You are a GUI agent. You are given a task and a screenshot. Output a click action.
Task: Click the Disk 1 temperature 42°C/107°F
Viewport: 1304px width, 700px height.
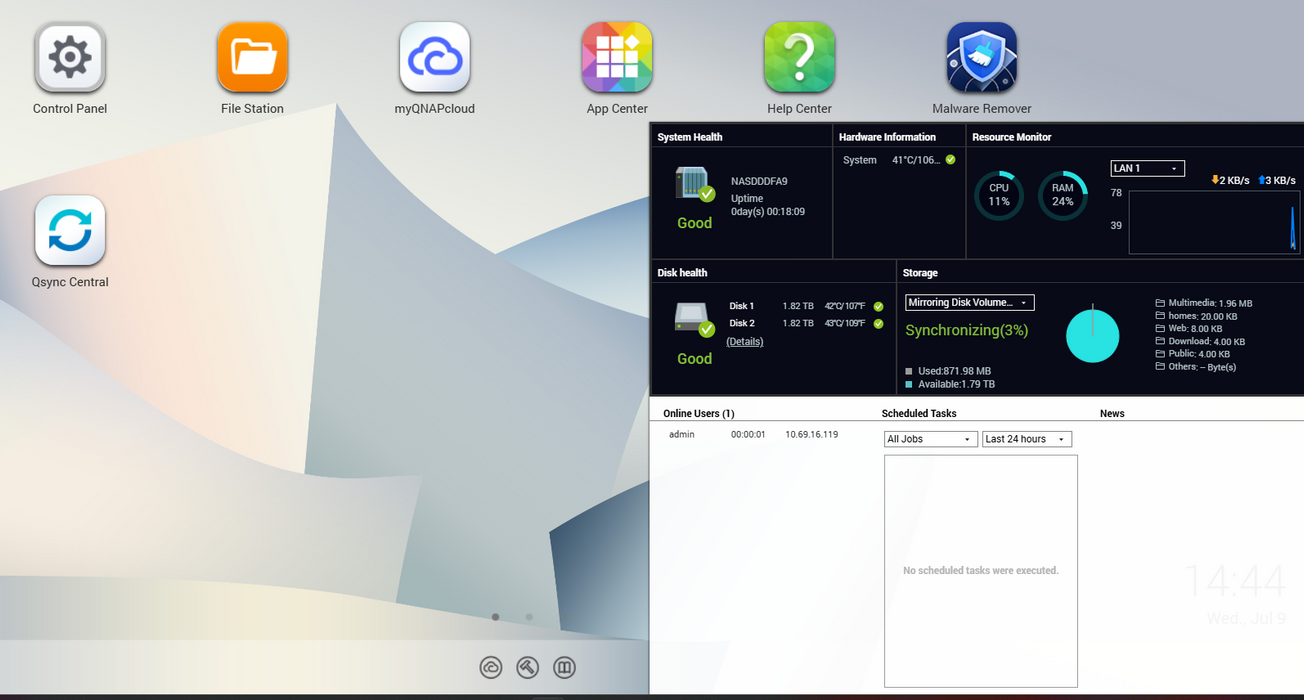845,307
